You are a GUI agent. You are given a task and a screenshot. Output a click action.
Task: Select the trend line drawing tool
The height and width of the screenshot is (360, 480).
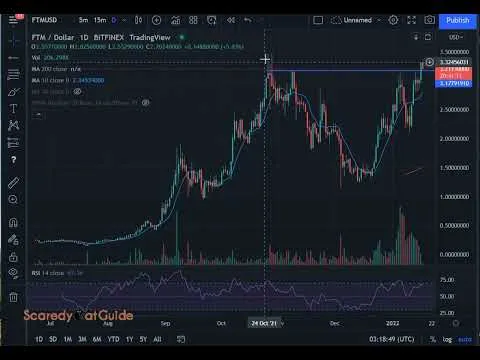click(13, 58)
